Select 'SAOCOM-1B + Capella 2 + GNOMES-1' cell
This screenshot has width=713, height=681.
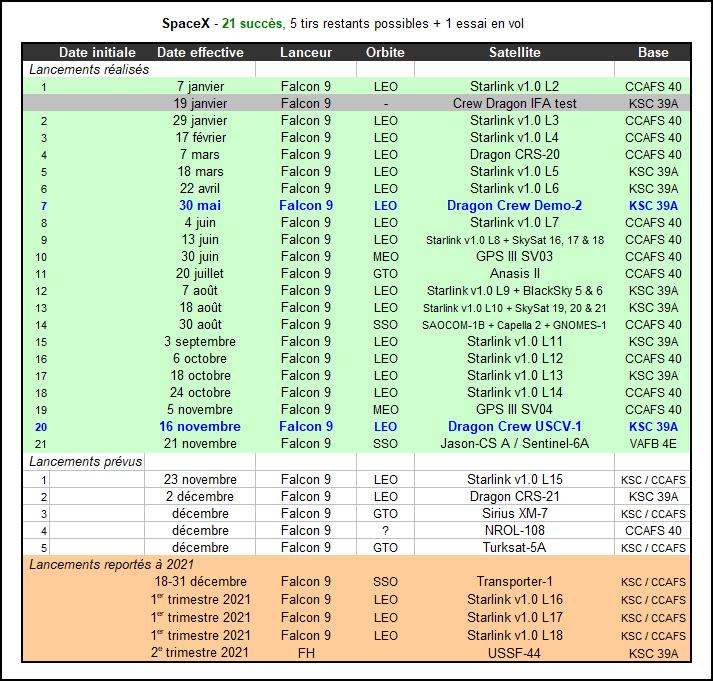click(x=514, y=325)
